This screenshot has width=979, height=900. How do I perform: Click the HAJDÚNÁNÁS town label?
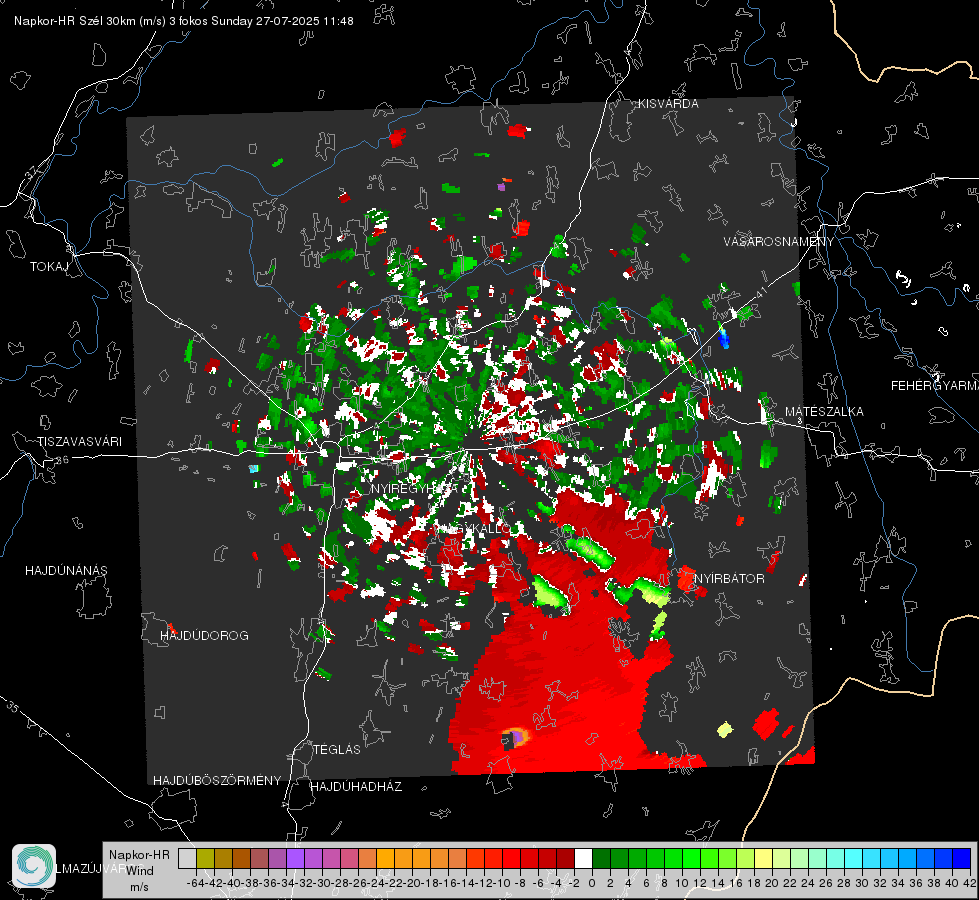click(x=66, y=571)
